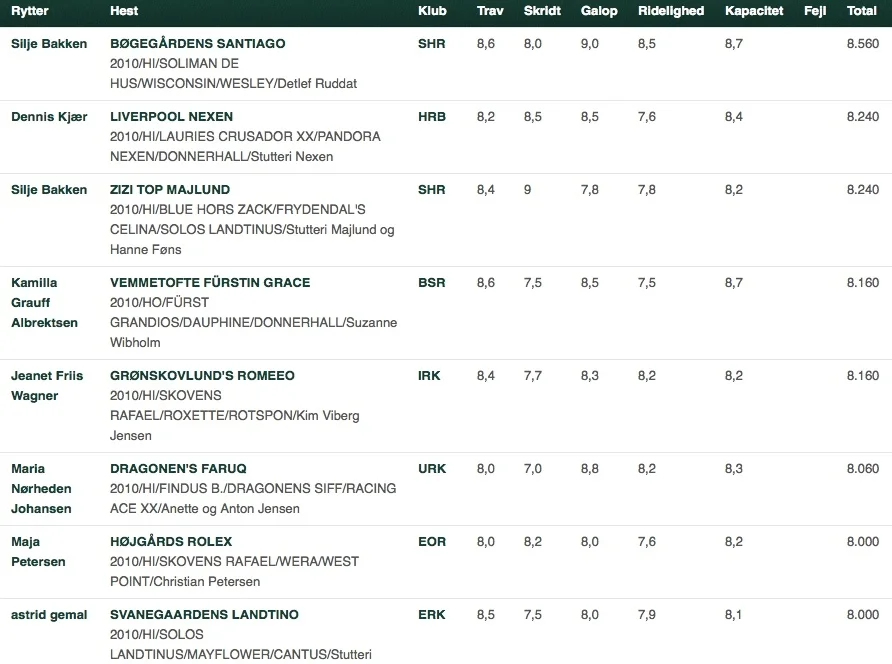892x664 pixels.
Task: Click Ridelighed score 8,5 for SANTIAGO
Action: 647,44
